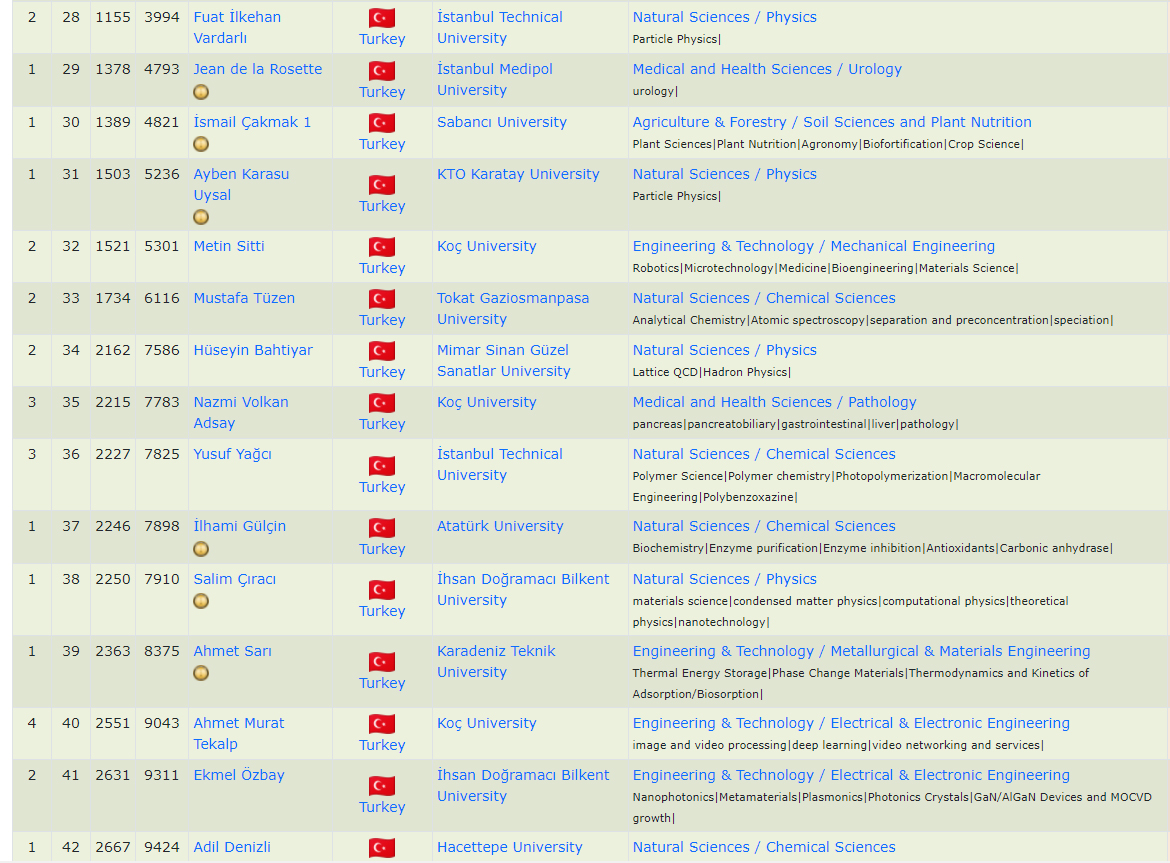Click the Engineering & Technology / Mechanical Engineering link
This screenshot has width=1170, height=863.
tap(813, 246)
